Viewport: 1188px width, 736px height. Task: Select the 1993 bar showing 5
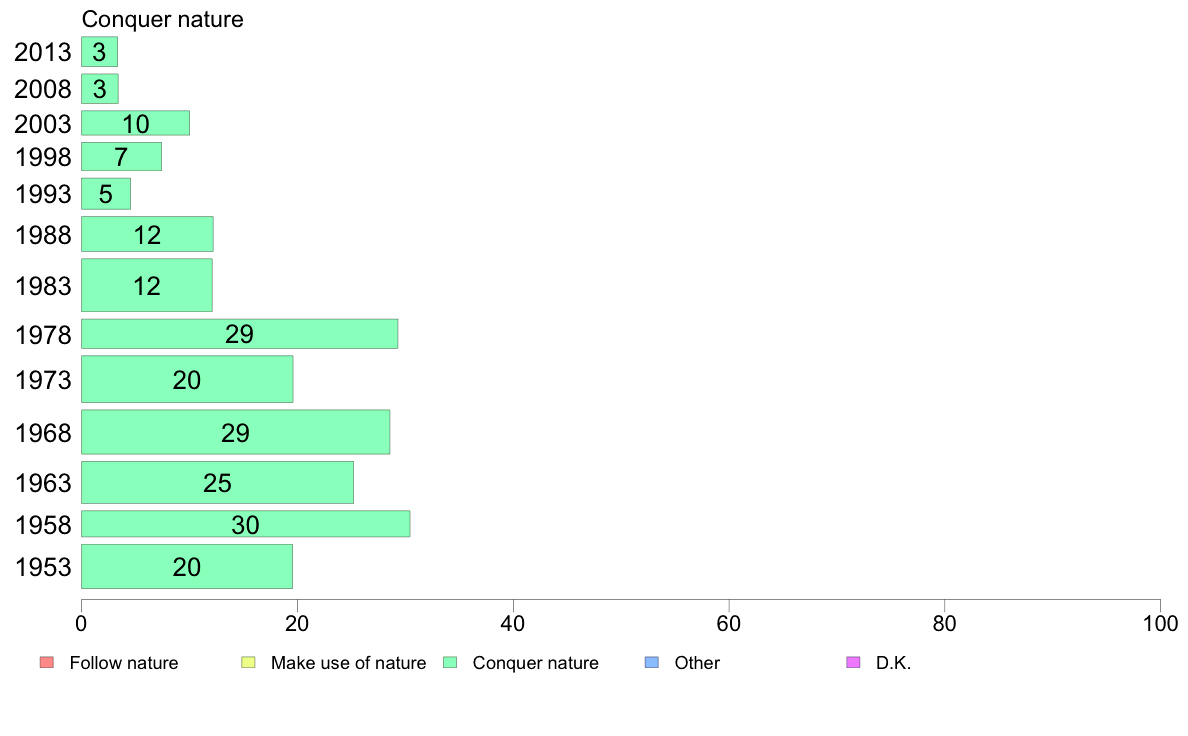pyautogui.click(x=106, y=194)
